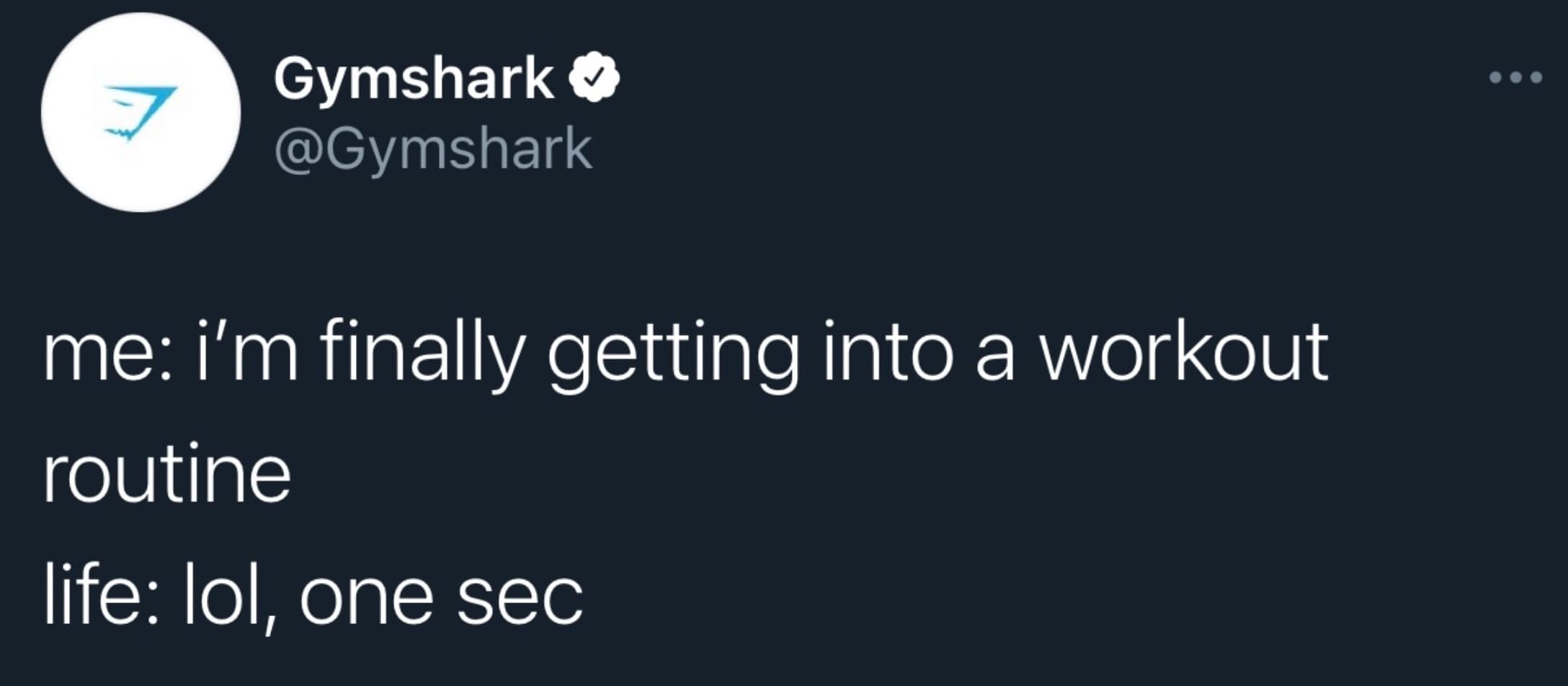Click the lone "a" before "workout"
1568x686 pixels.
pos(995,358)
